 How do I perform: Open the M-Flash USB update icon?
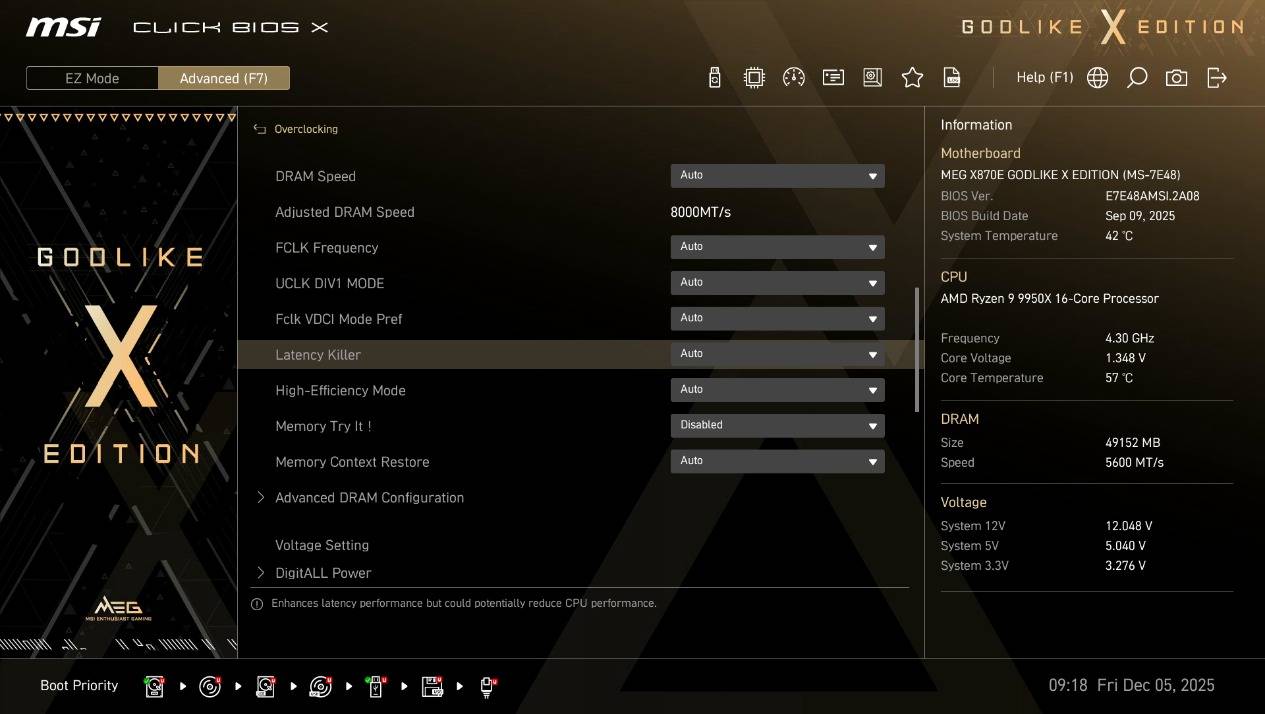click(714, 78)
